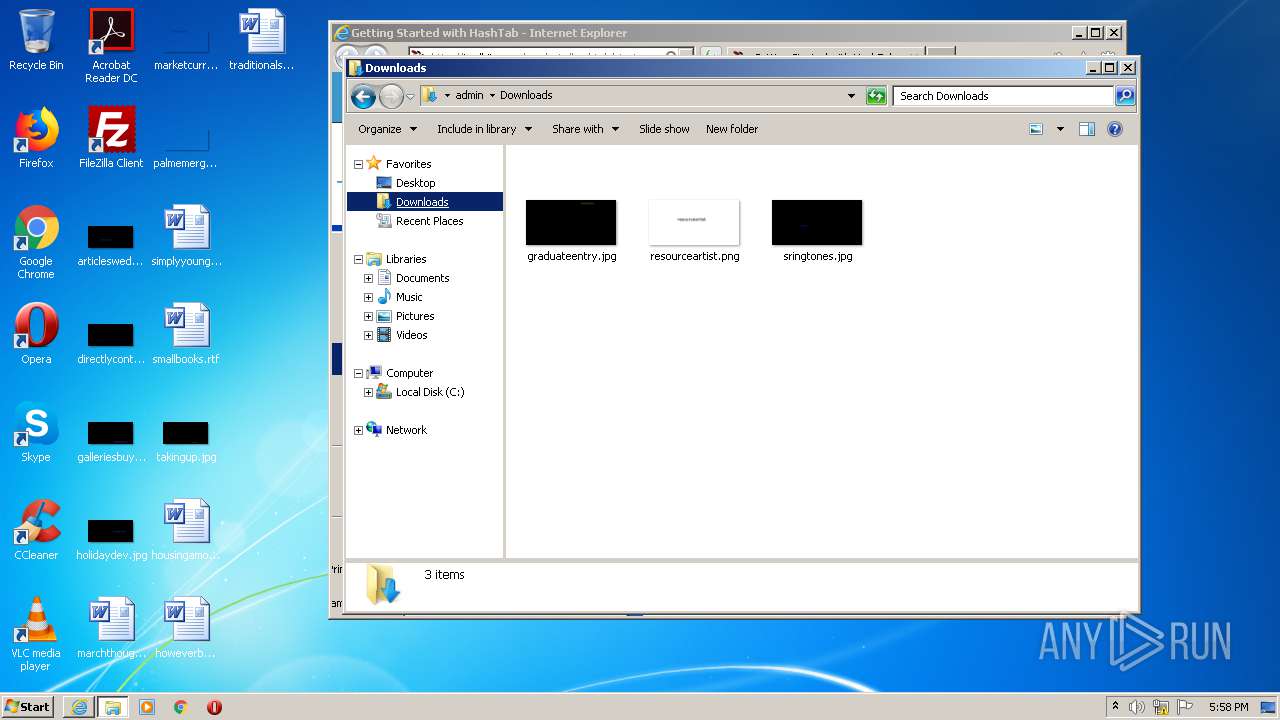This screenshot has height=720, width=1280.
Task: Collapse the Computer tree group
Action: coord(358,373)
